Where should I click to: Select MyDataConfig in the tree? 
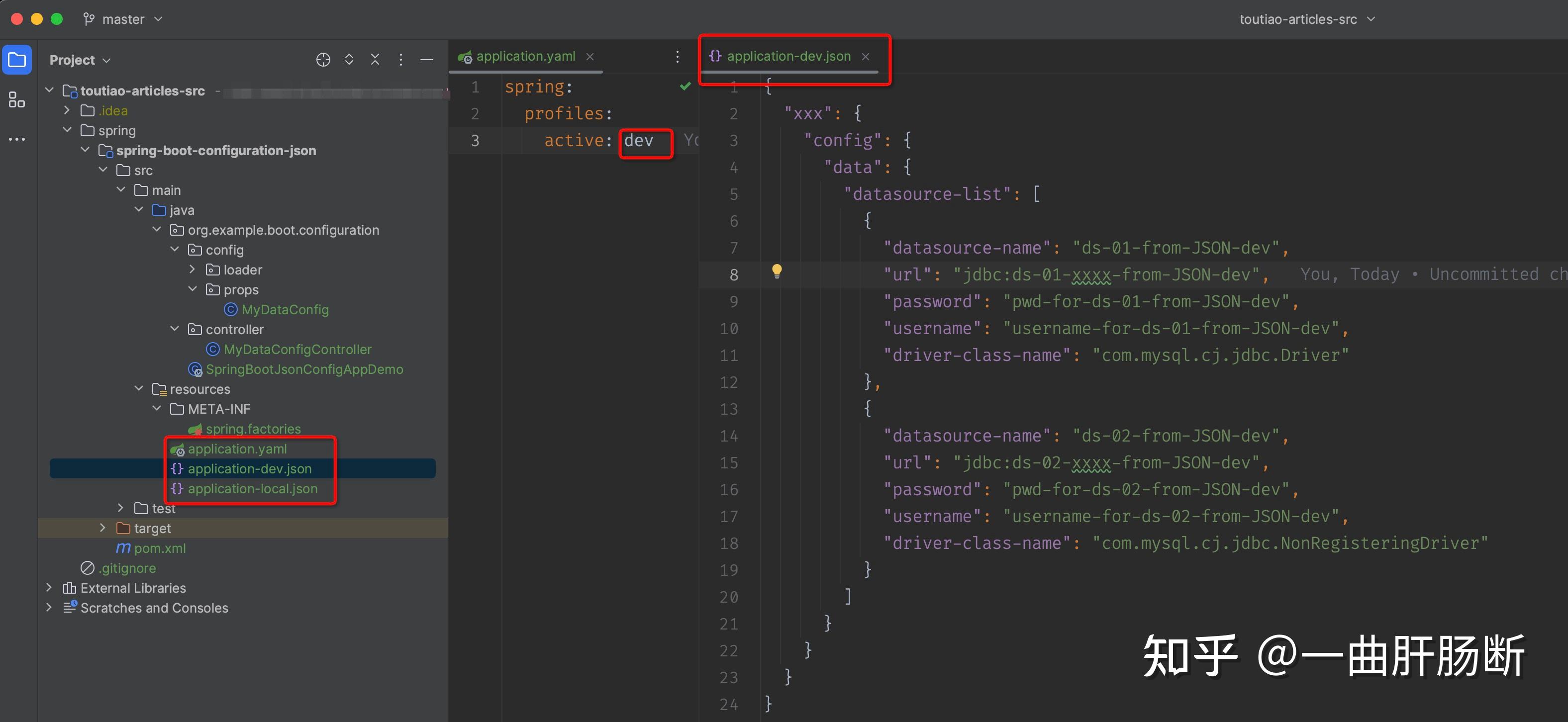[285, 310]
